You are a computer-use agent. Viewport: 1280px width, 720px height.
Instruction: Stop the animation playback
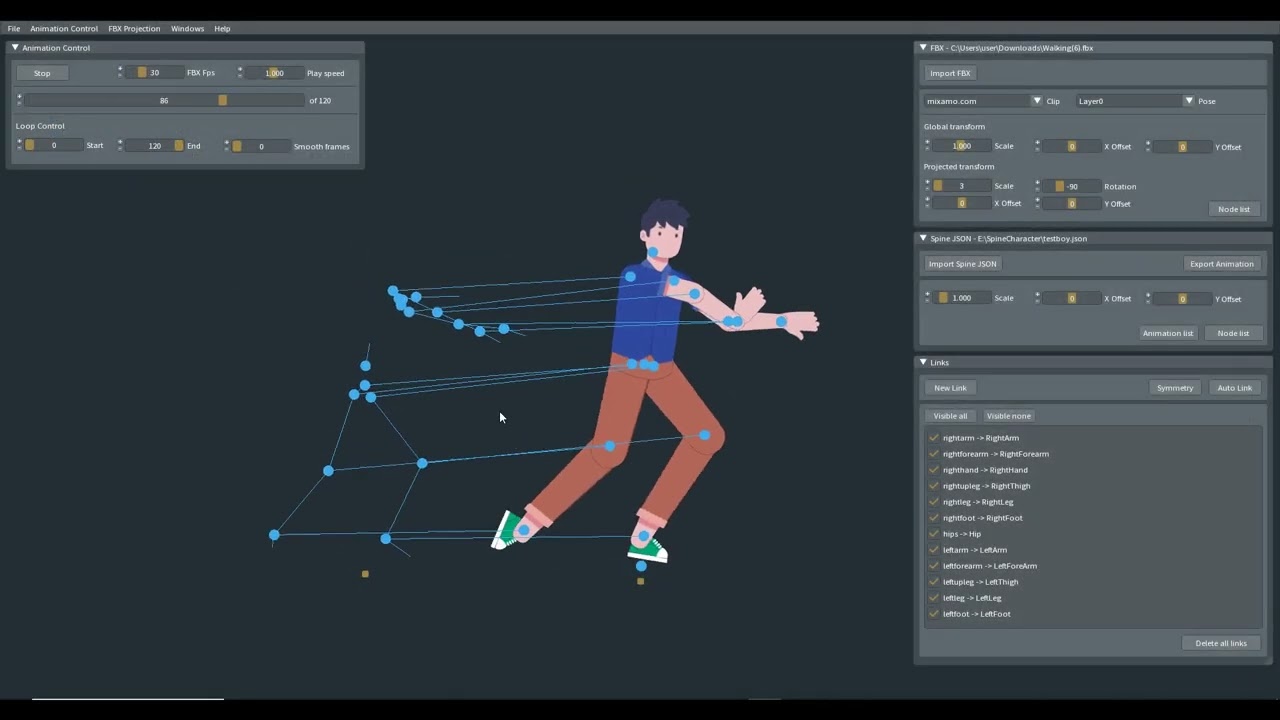(x=42, y=73)
